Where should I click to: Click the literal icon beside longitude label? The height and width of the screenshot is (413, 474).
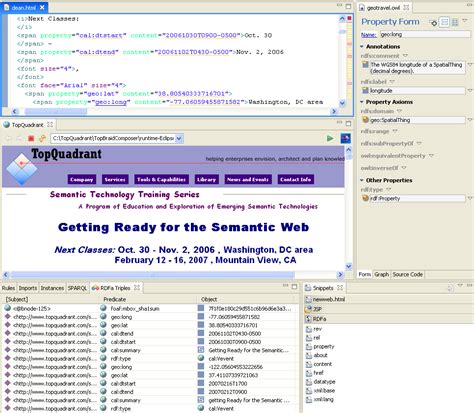click(365, 90)
